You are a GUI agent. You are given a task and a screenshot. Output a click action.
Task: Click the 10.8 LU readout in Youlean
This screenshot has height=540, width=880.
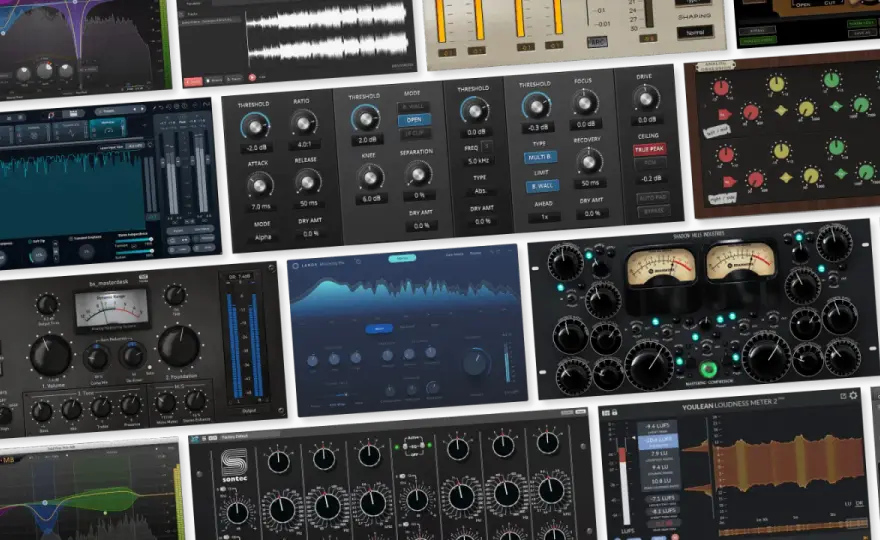pyautogui.click(x=661, y=481)
